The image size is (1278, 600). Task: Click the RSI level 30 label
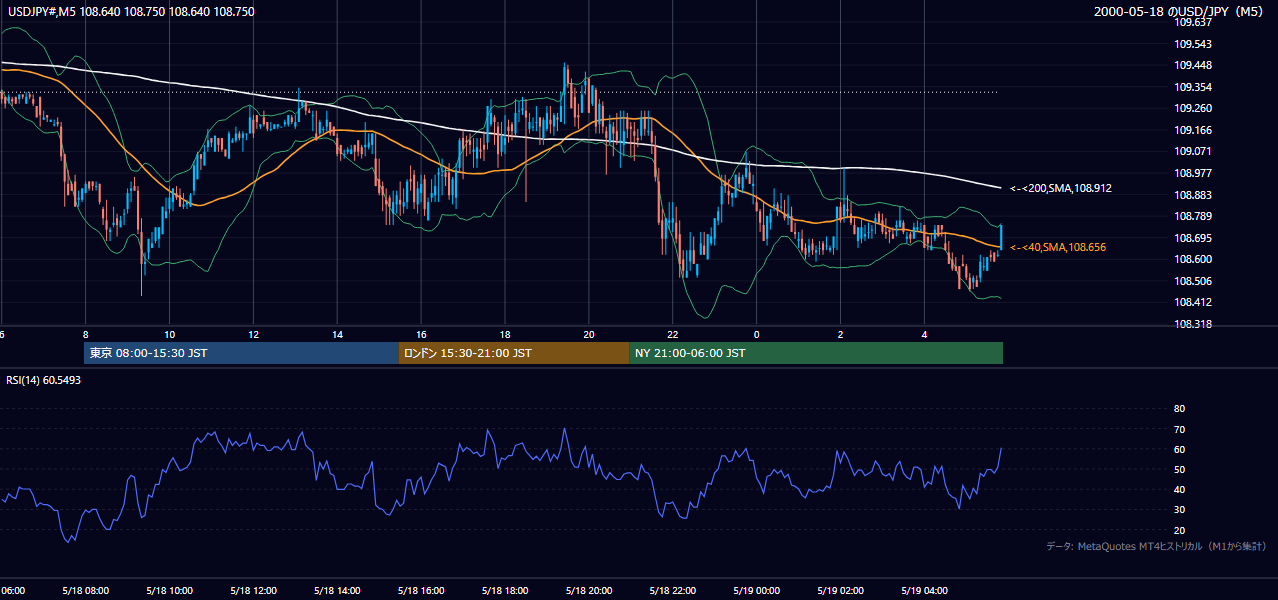(x=1179, y=510)
